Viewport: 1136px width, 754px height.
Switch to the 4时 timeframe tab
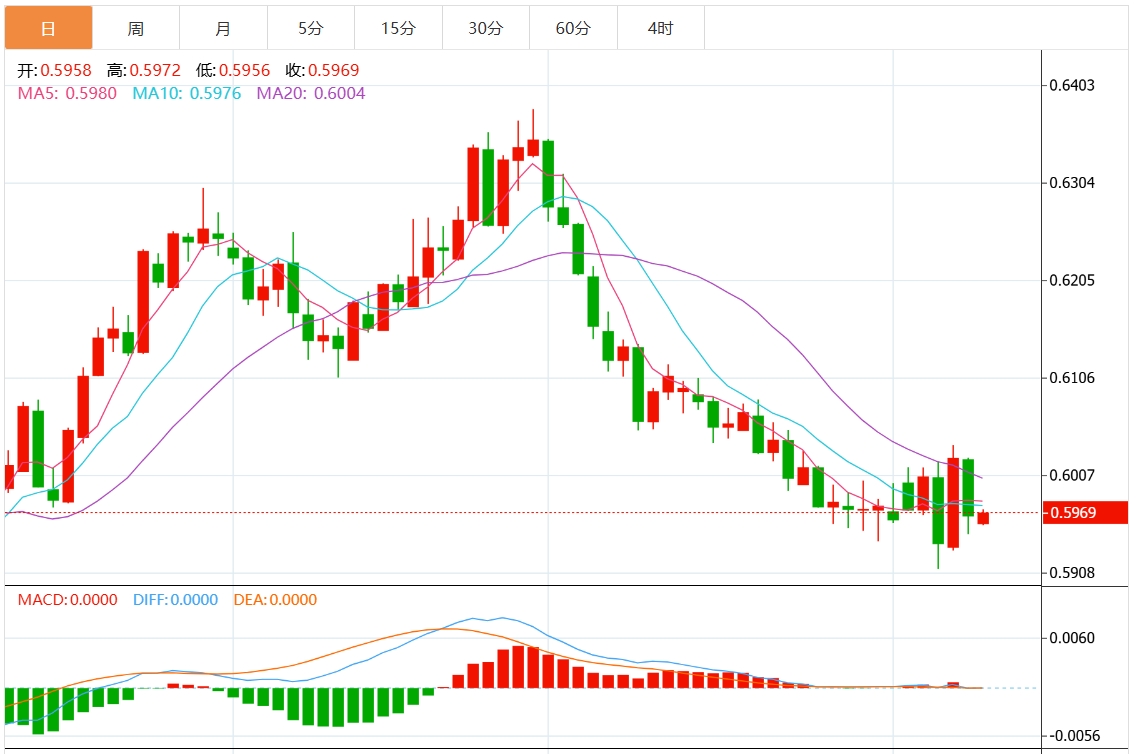point(661,28)
